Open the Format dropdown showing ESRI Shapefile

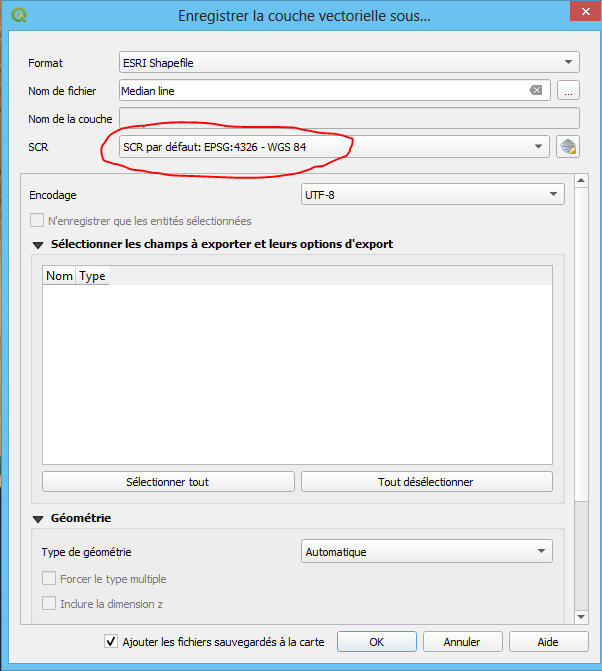(x=349, y=63)
